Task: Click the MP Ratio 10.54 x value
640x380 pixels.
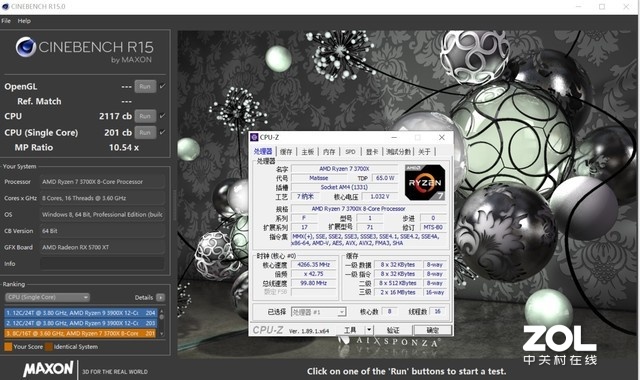Action: (124, 148)
